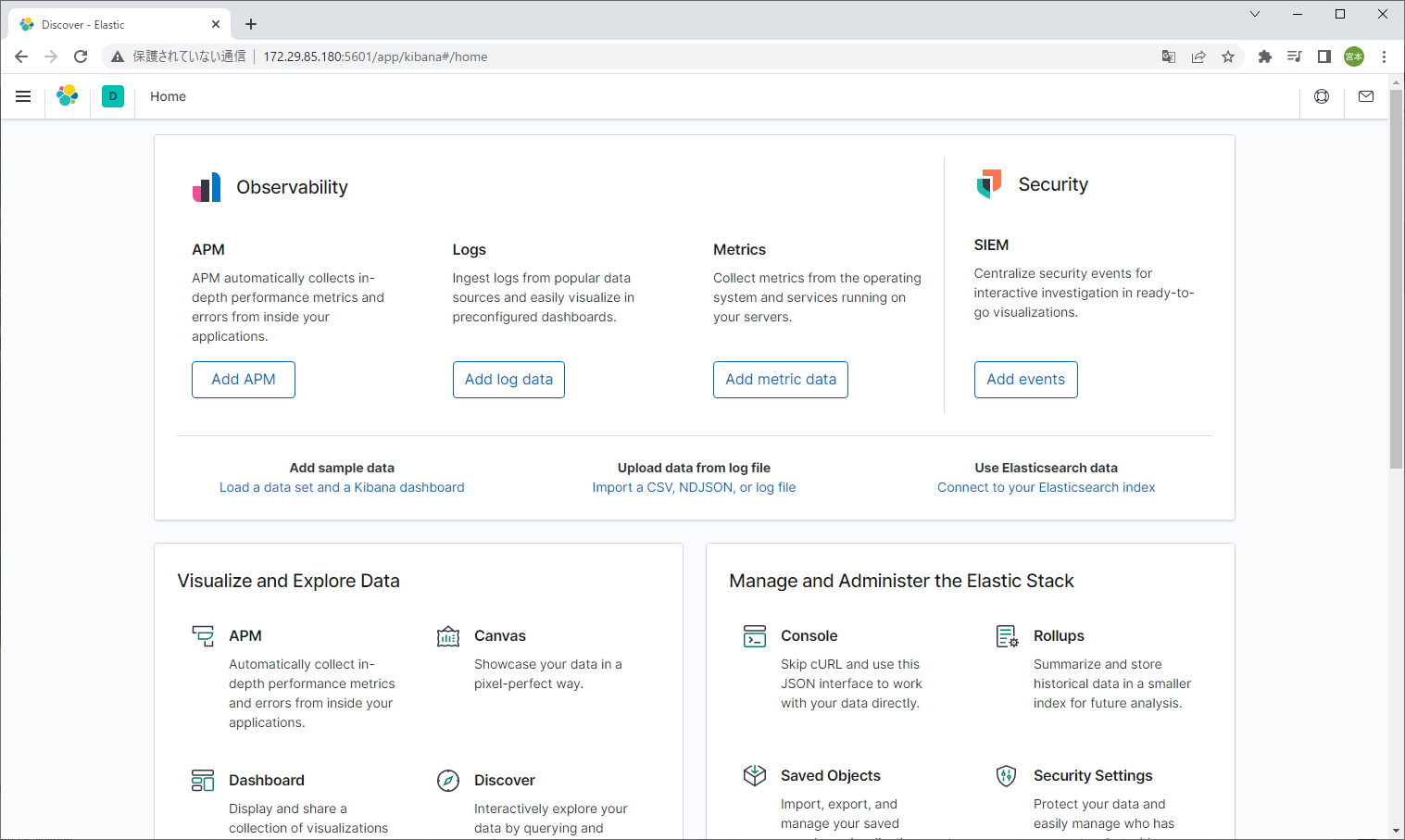Click the newsfeed mail icon
The height and width of the screenshot is (840, 1405).
coord(1366,96)
